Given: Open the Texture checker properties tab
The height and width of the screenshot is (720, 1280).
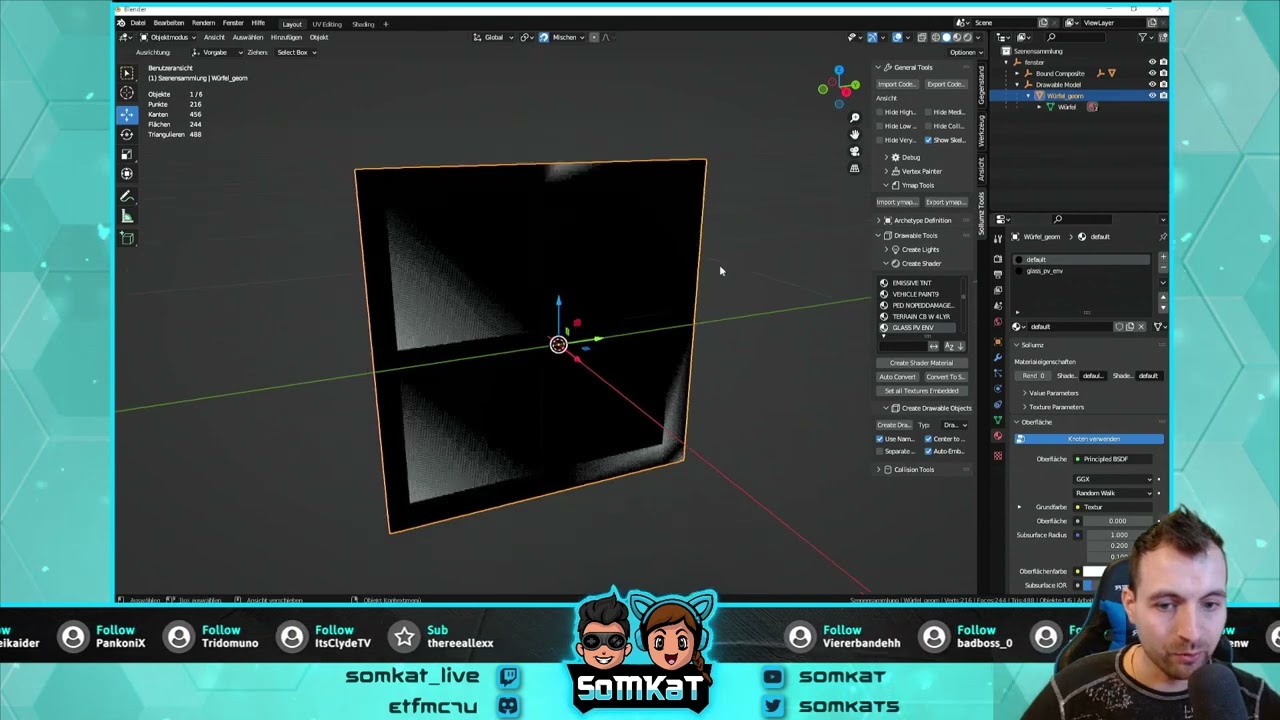Looking at the screenshot, I should point(998,455).
